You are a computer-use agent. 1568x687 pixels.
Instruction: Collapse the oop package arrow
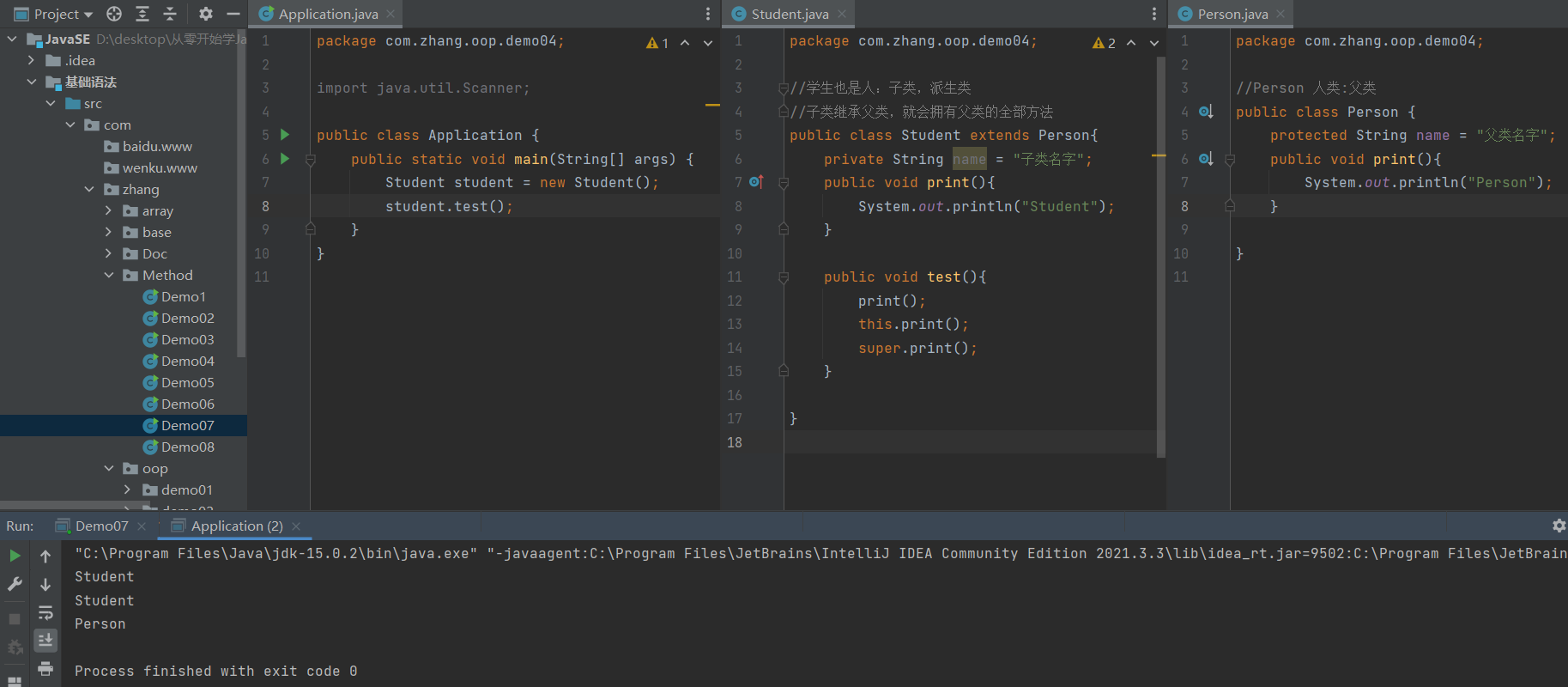pyautogui.click(x=108, y=468)
